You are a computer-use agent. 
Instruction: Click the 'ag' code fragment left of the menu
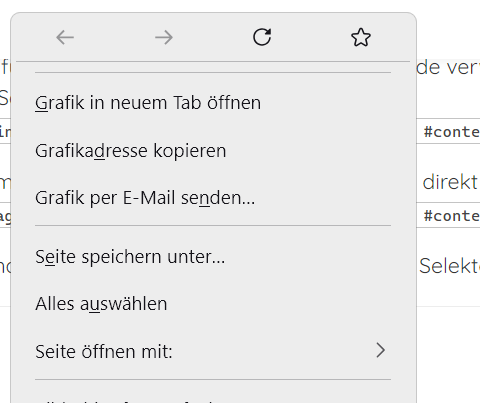click(x=5, y=217)
